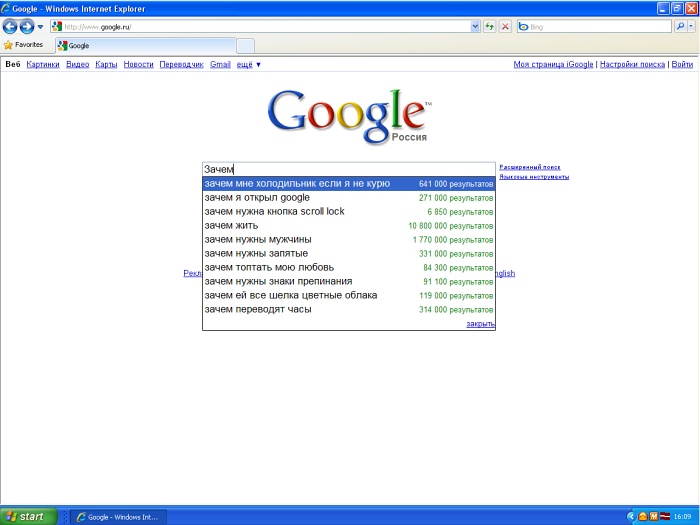Select suggestion зачем я открыл google
This screenshot has width=700, height=525.
coord(349,197)
